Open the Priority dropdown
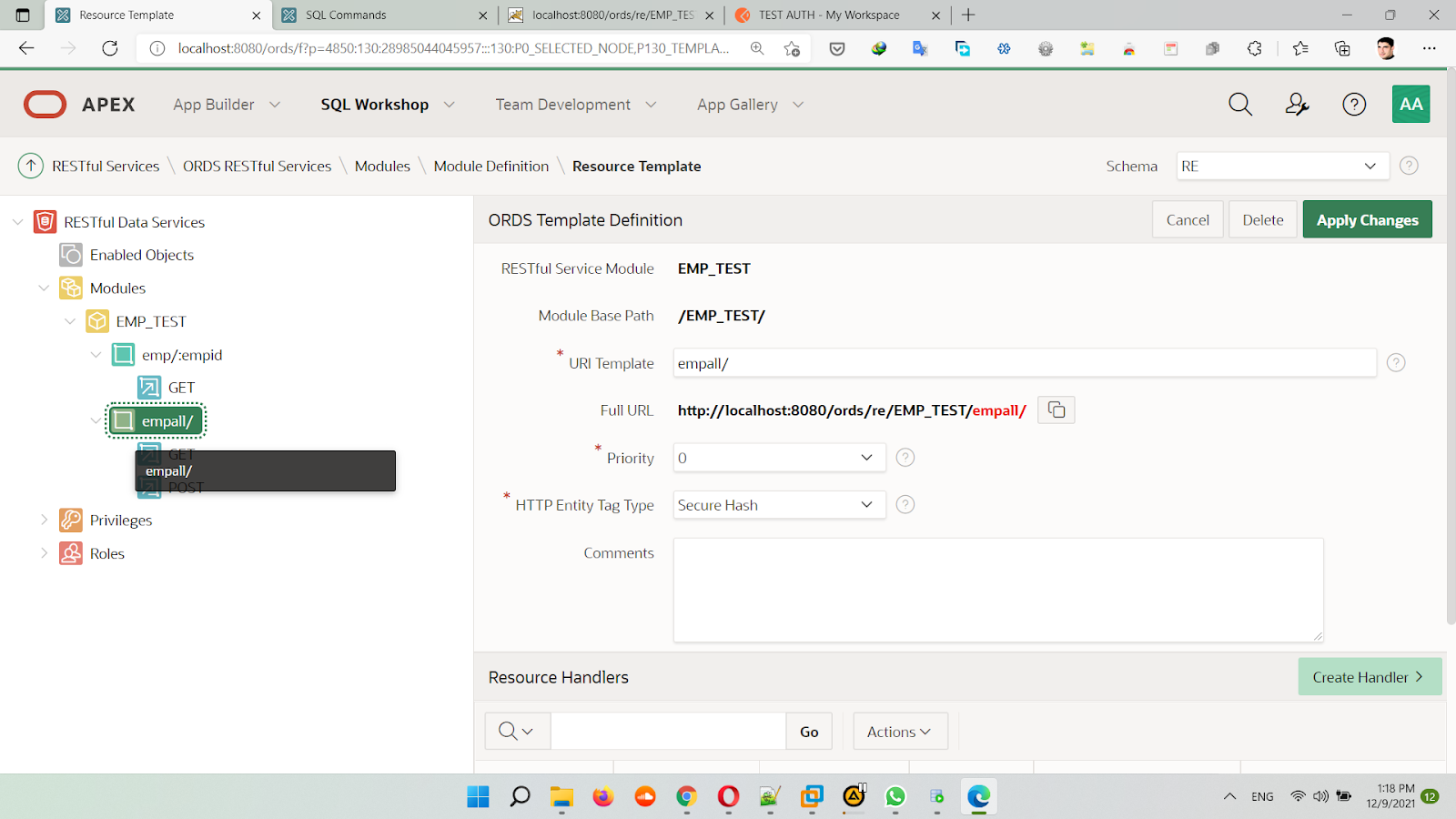The width and height of the screenshot is (1456, 819). 779,458
